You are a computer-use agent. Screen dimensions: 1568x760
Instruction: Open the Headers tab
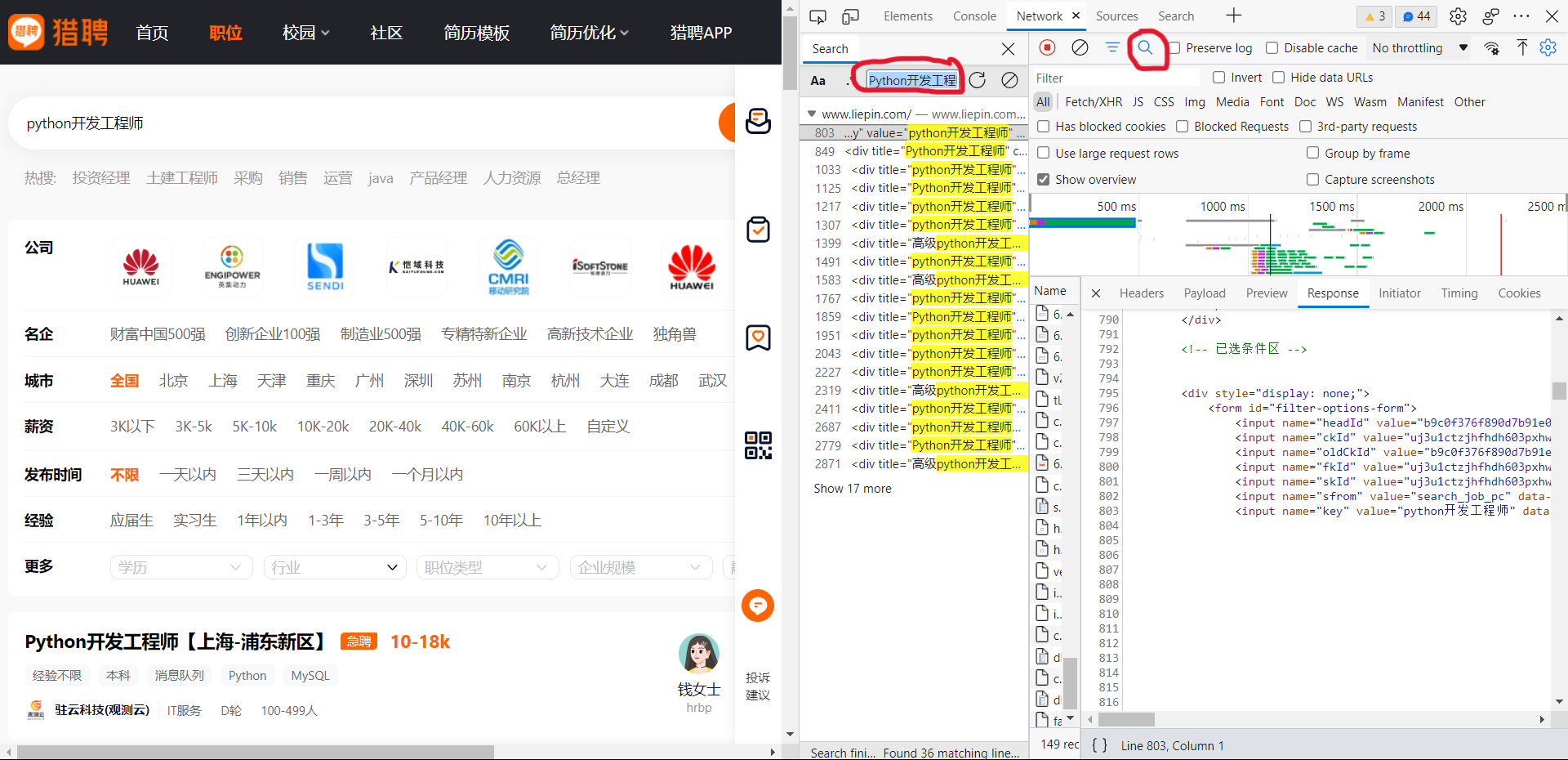(1141, 293)
